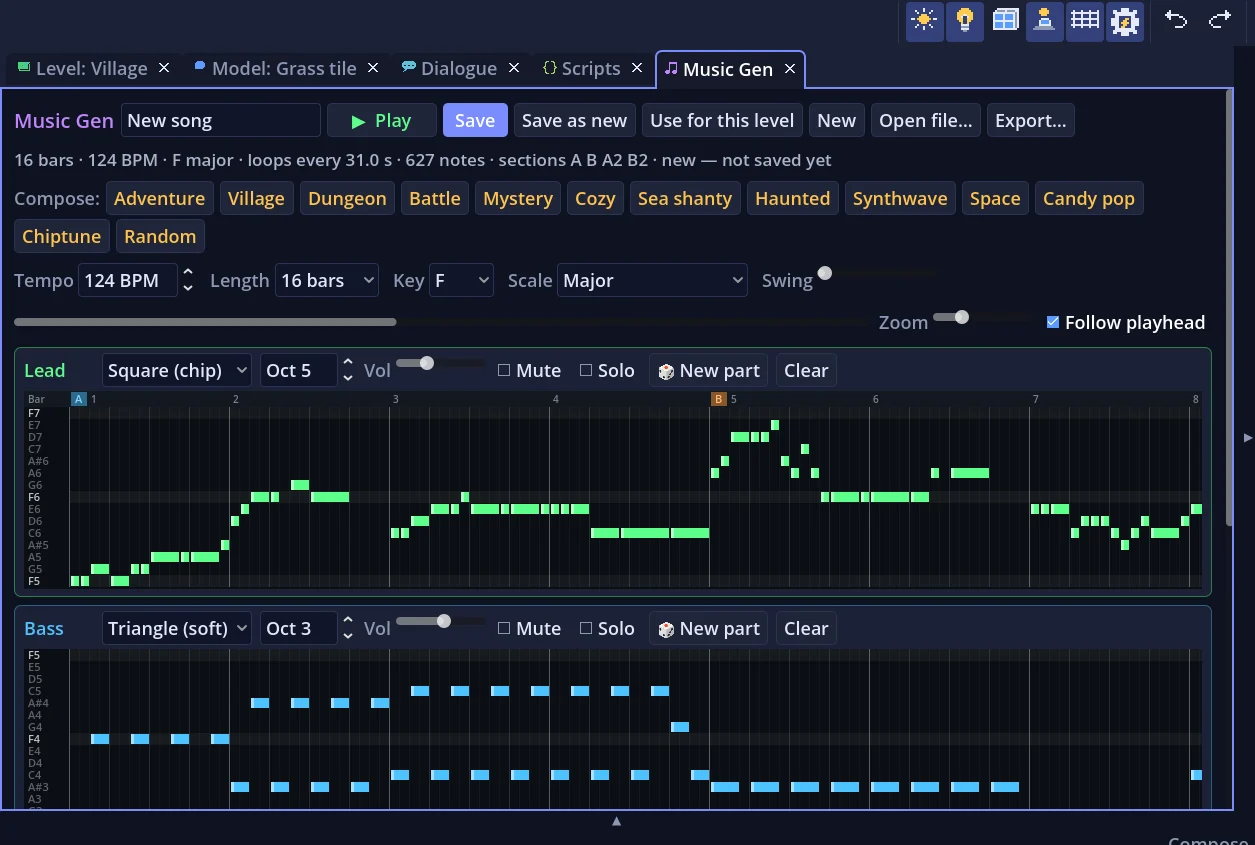Click the Bass Oct 3 octave field
This screenshot has height=845, width=1255.
[x=299, y=628]
